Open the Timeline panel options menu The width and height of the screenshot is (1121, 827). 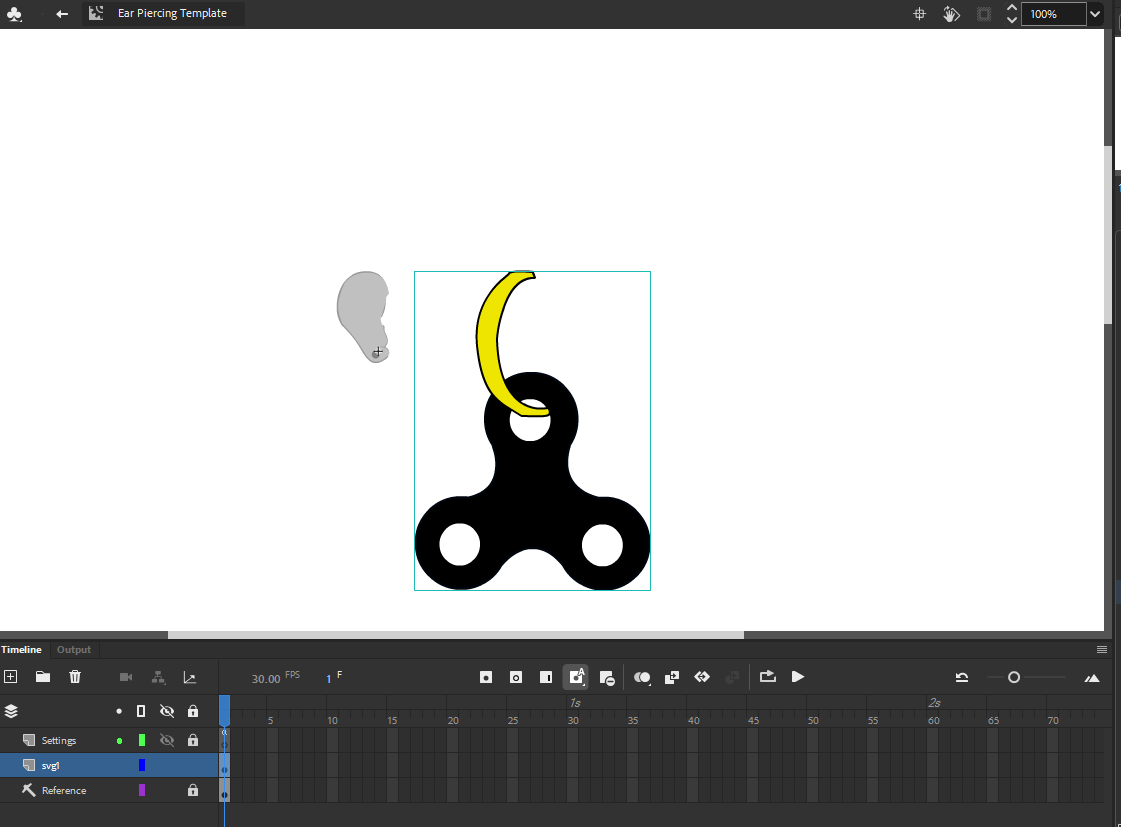point(1102,649)
